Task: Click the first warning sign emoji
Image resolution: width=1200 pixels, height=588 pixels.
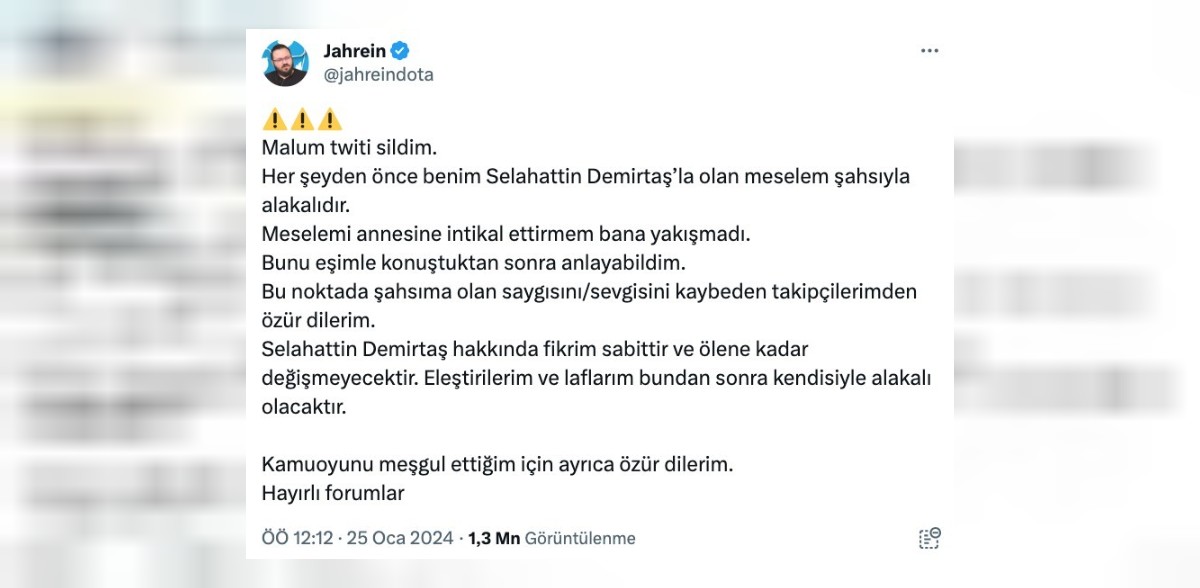Action: tap(274, 120)
